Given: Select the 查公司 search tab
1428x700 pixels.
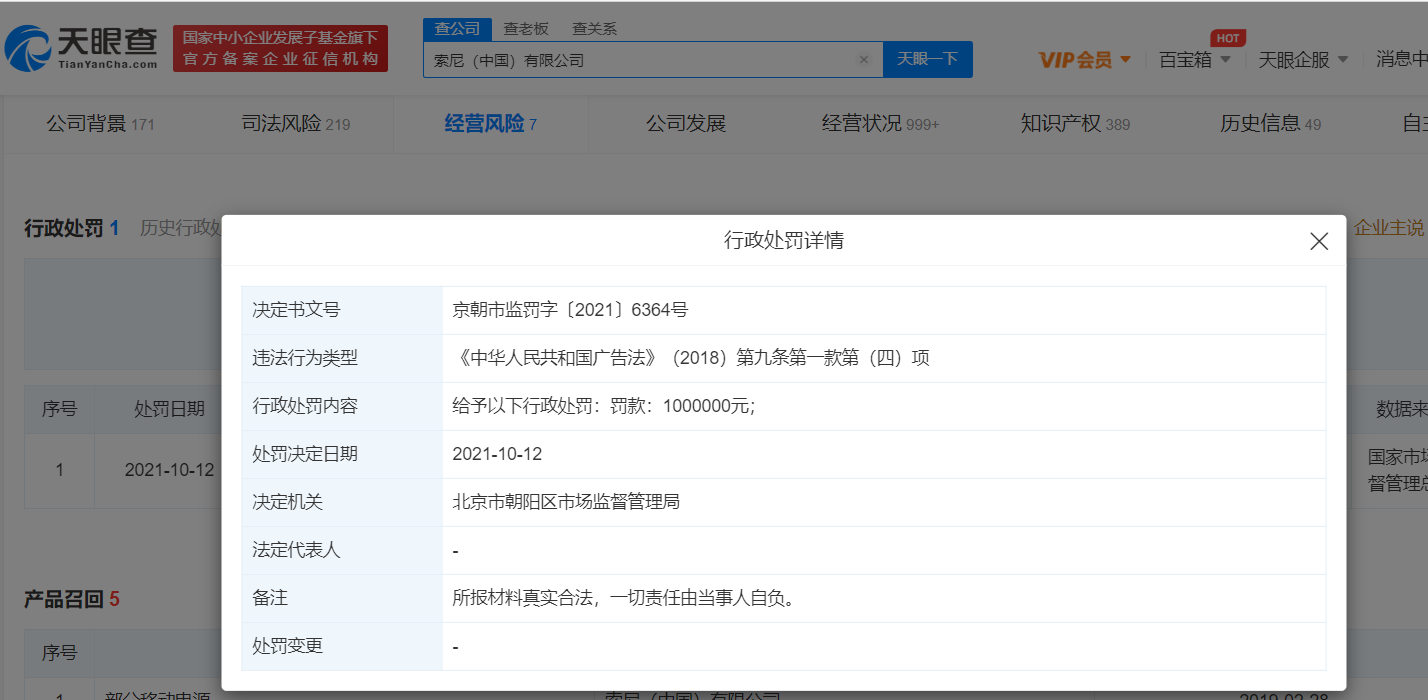Looking at the screenshot, I should tap(457, 29).
